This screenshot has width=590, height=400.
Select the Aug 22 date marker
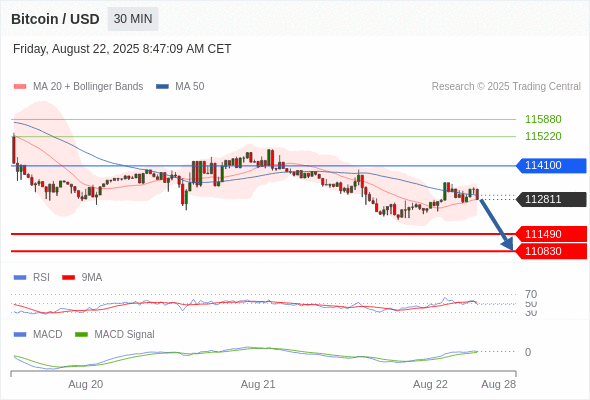click(x=430, y=385)
